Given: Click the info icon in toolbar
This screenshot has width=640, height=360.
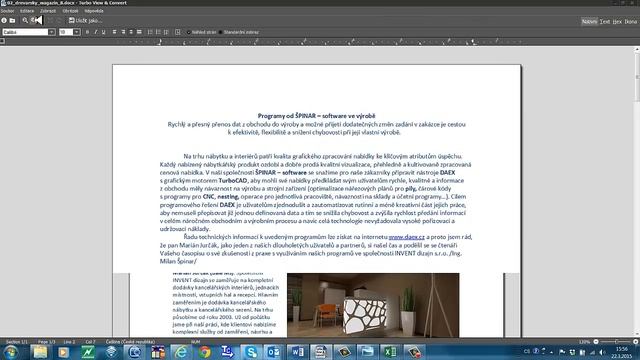Looking at the screenshot, I should point(4,20).
